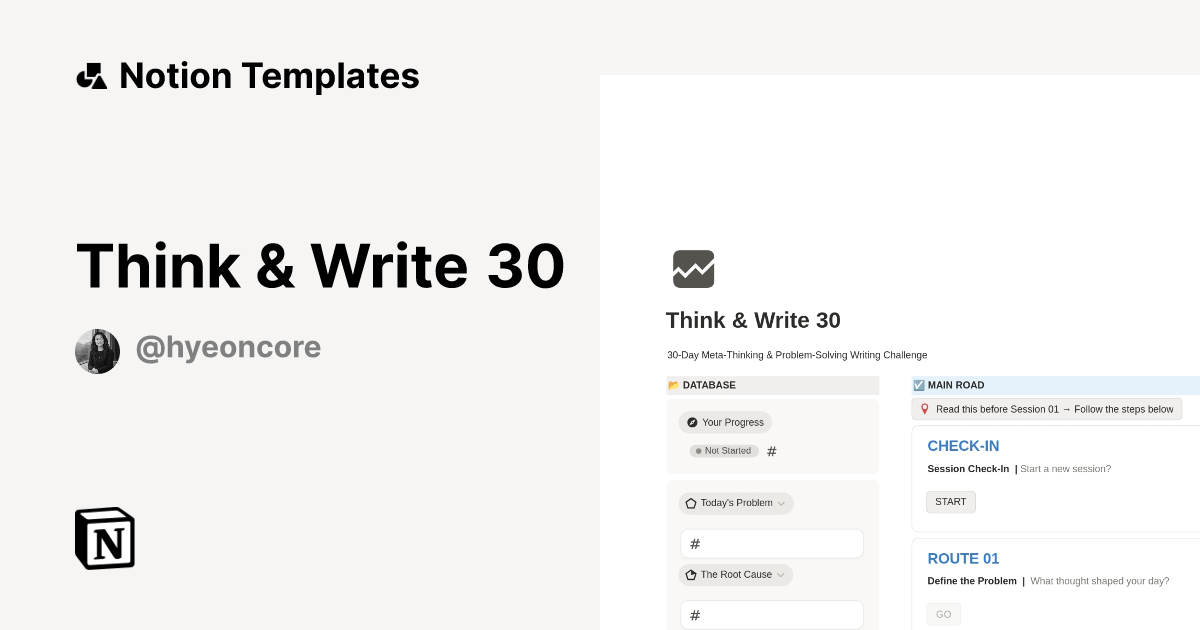1200x630 pixels.
Task: Select the Notion logo at bottom left
Action: 103,538
